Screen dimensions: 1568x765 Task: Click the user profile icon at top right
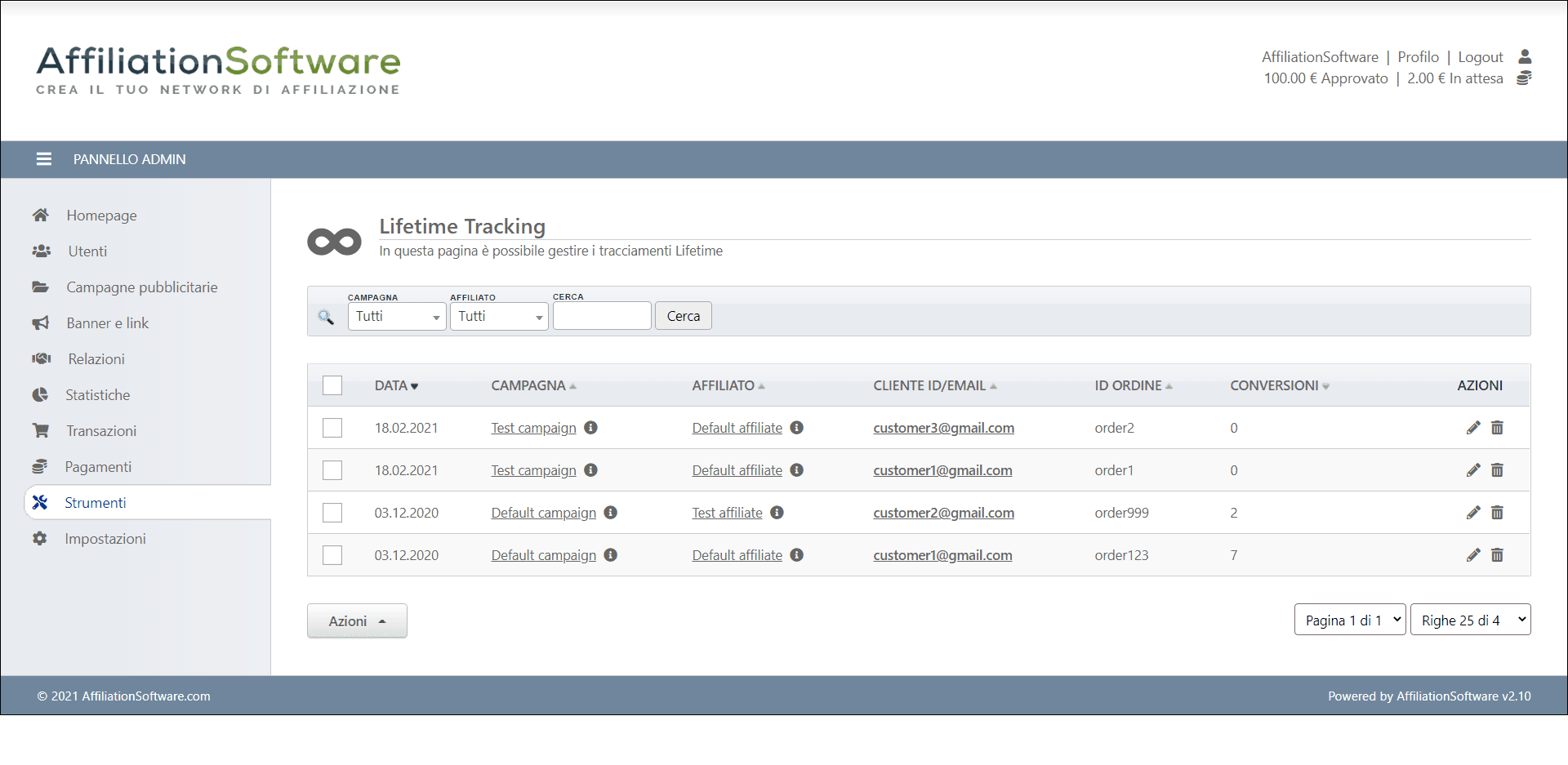pos(1524,57)
